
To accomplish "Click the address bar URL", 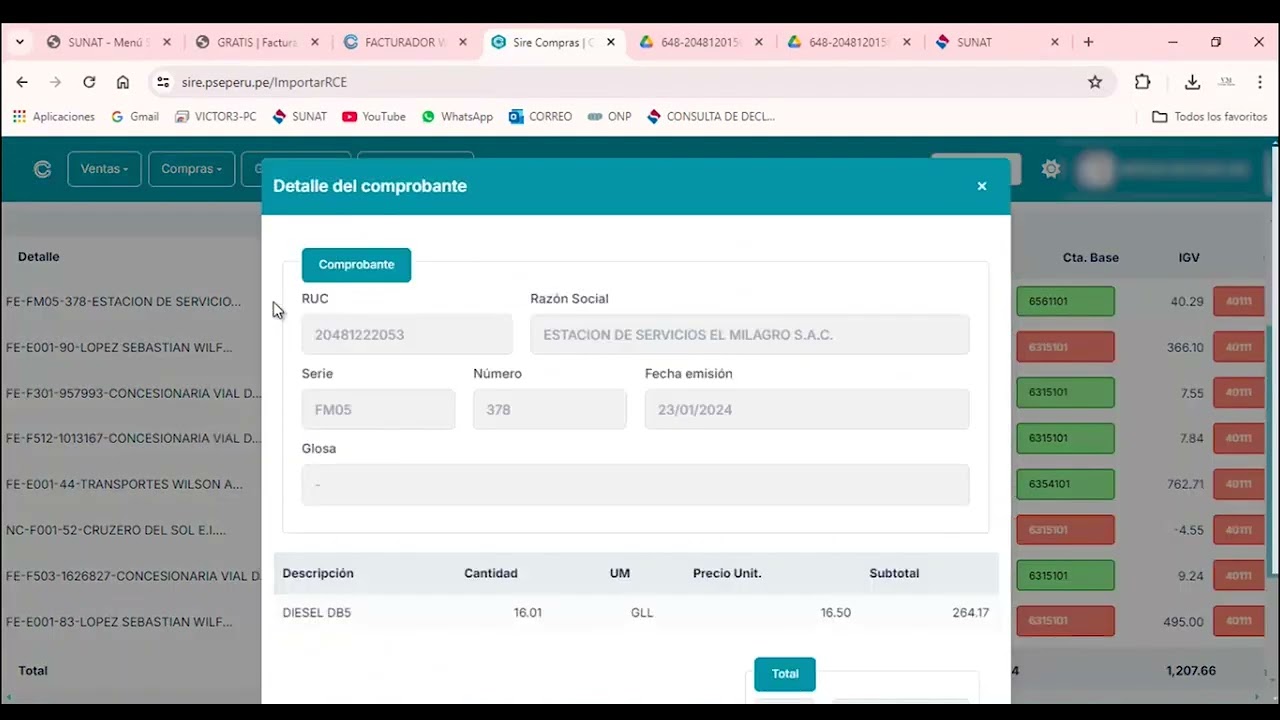I will click(x=264, y=82).
